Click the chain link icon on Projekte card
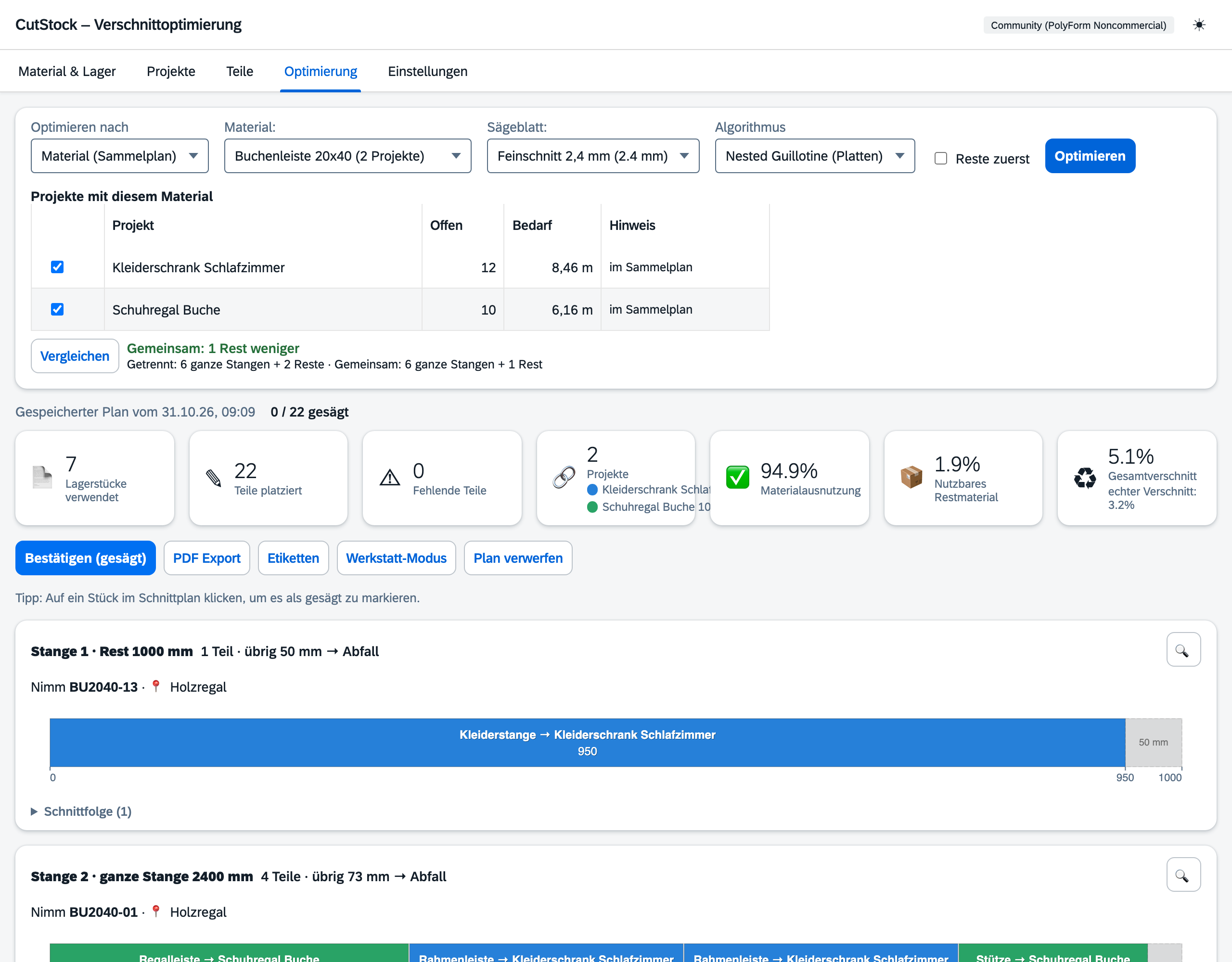Image resolution: width=1232 pixels, height=962 pixels. (x=564, y=478)
